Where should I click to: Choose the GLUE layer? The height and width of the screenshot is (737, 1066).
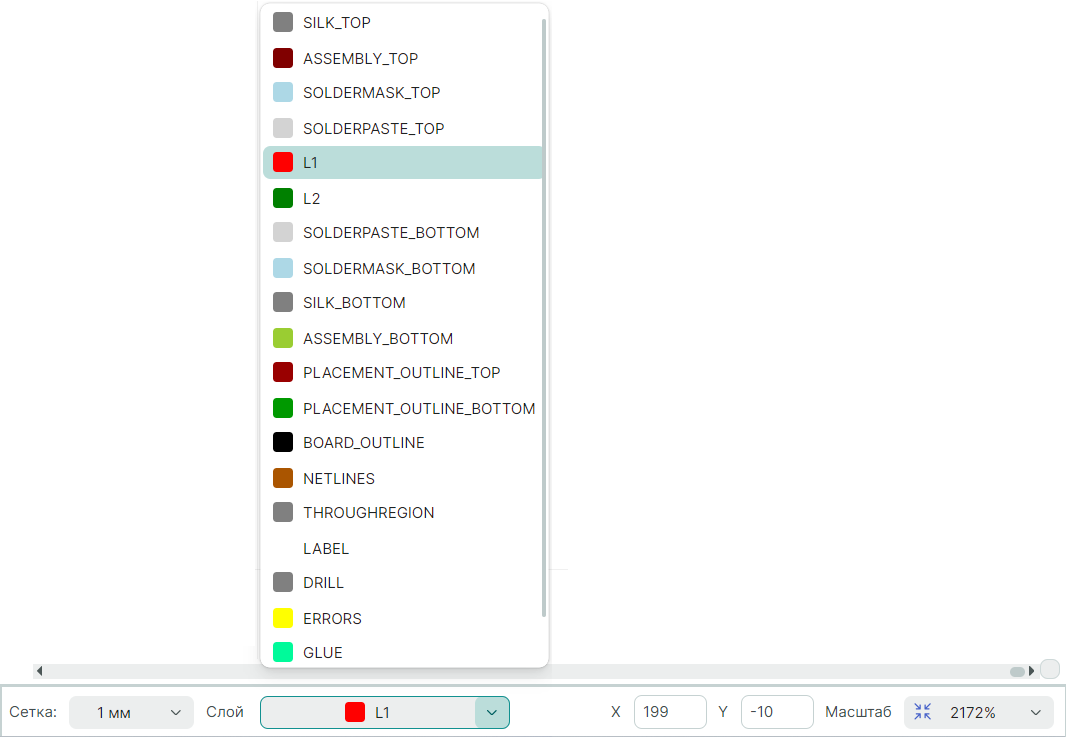pyautogui.click(x=402, y=653)
